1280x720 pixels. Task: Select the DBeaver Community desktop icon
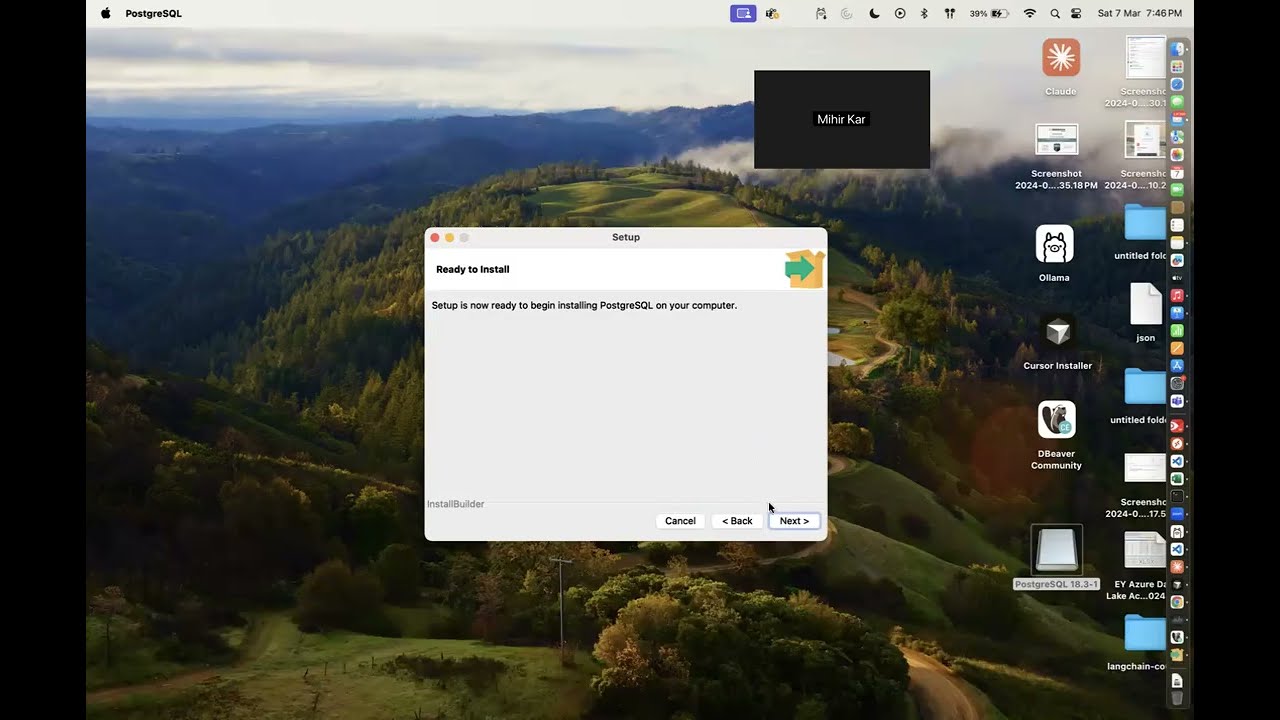coord(1056,420)
